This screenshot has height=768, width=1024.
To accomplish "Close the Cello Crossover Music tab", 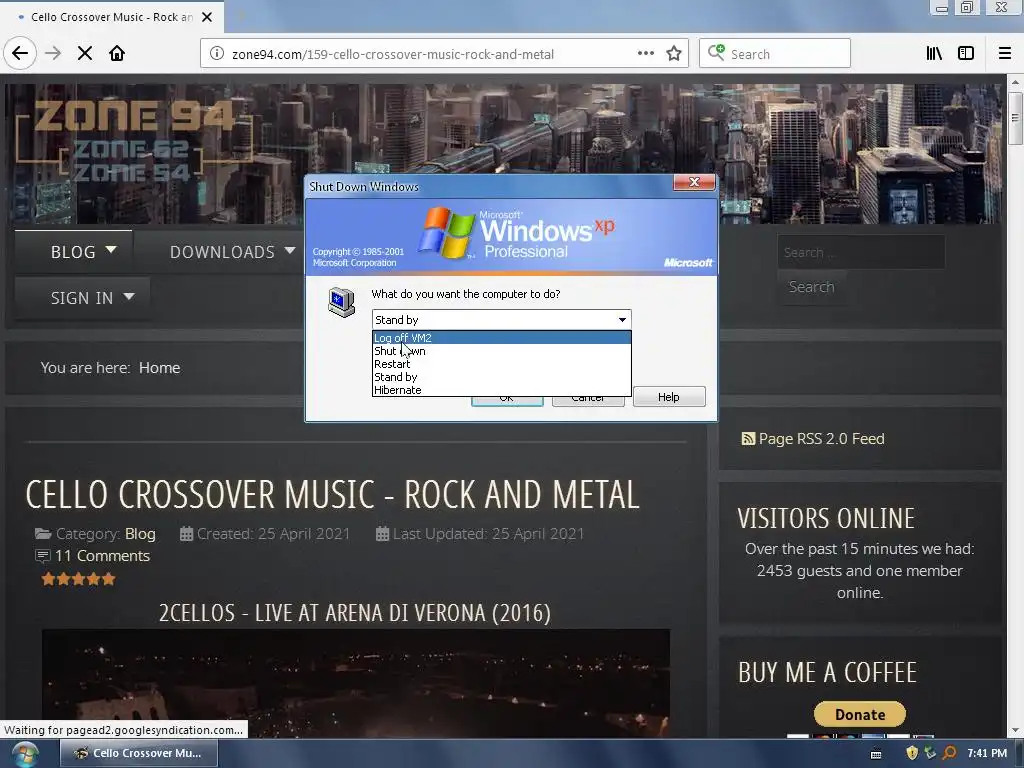I will click(x=207, y=17).
